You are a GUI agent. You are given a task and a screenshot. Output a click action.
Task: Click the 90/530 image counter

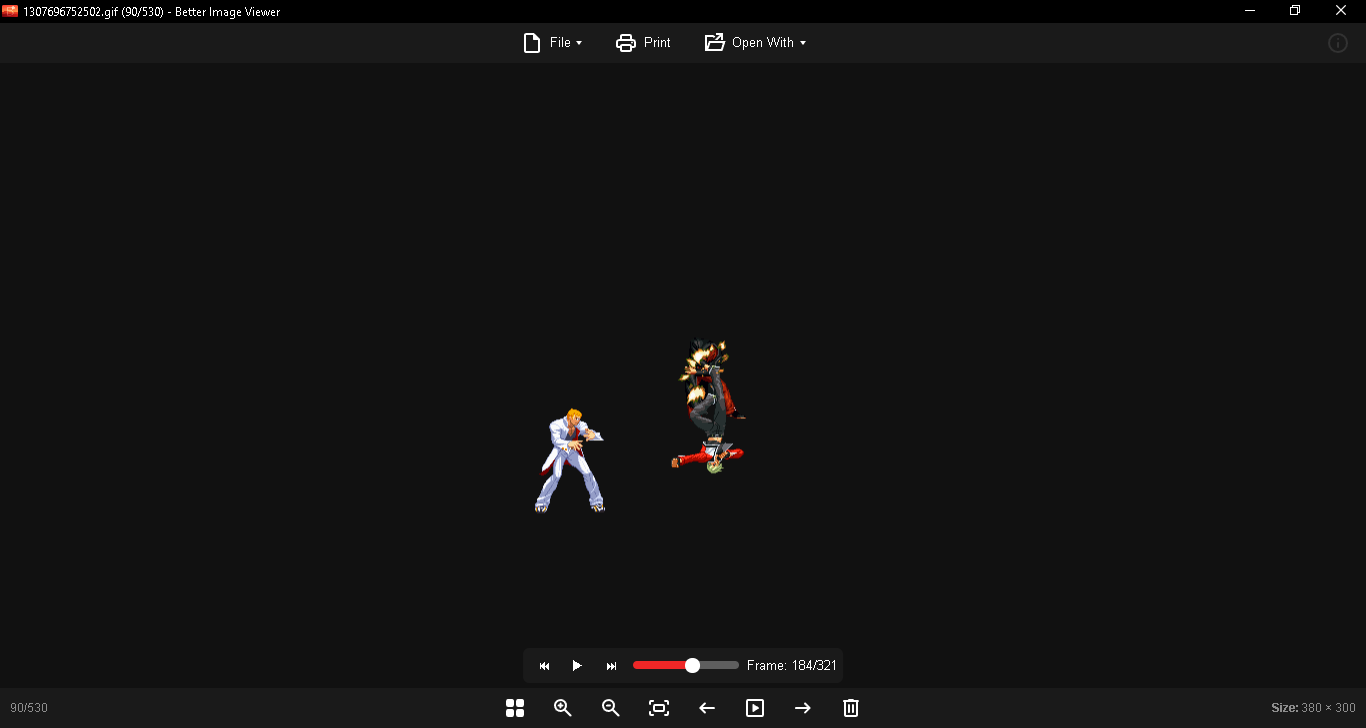click(29, 708)
